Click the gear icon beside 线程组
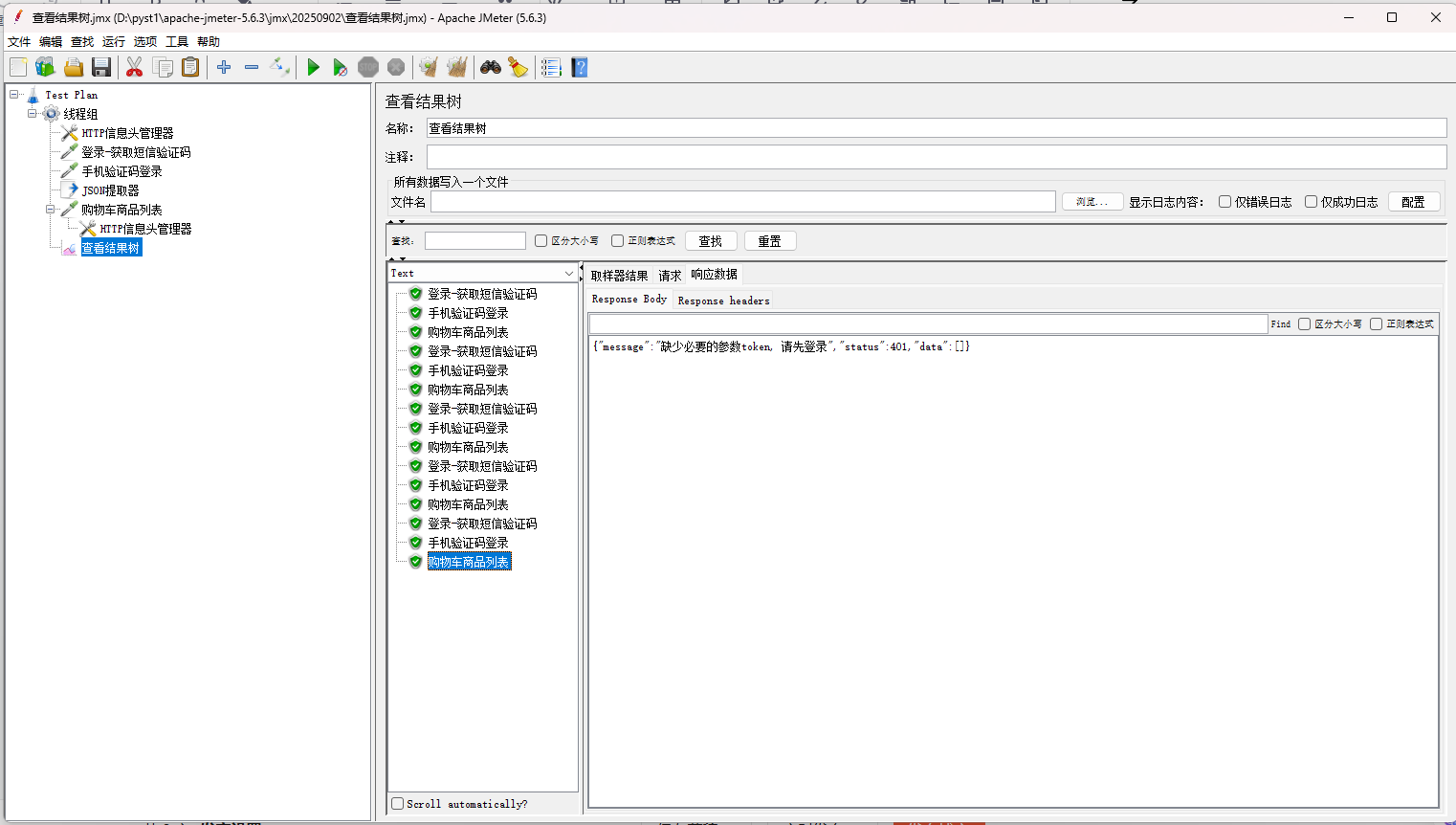Image resolution: width=1456 pixels, height=825 pixels. [x=52, y=114]
